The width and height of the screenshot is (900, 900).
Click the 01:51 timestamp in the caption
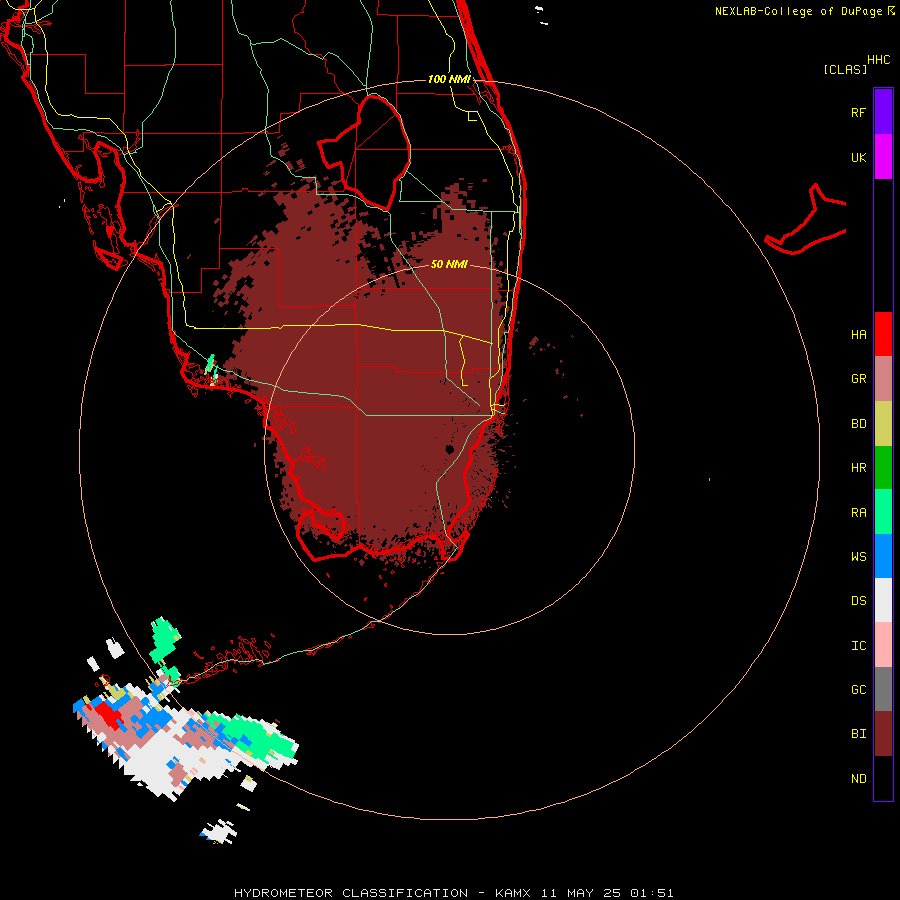point(651,893)
